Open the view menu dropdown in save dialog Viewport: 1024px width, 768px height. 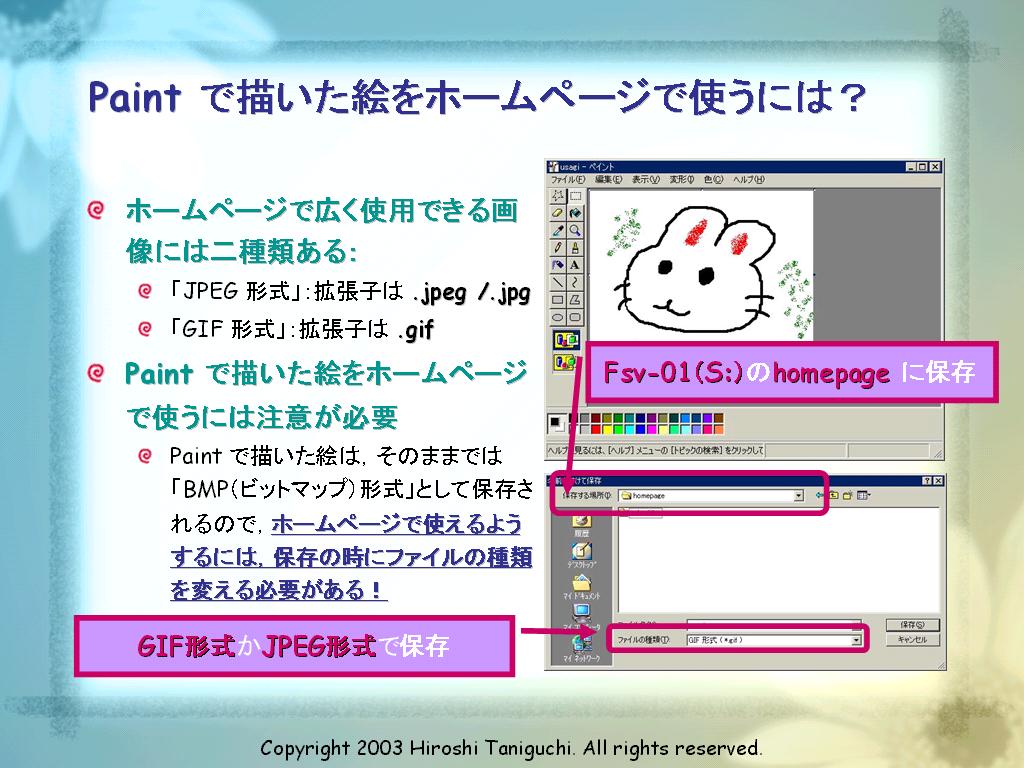point(864,495)
